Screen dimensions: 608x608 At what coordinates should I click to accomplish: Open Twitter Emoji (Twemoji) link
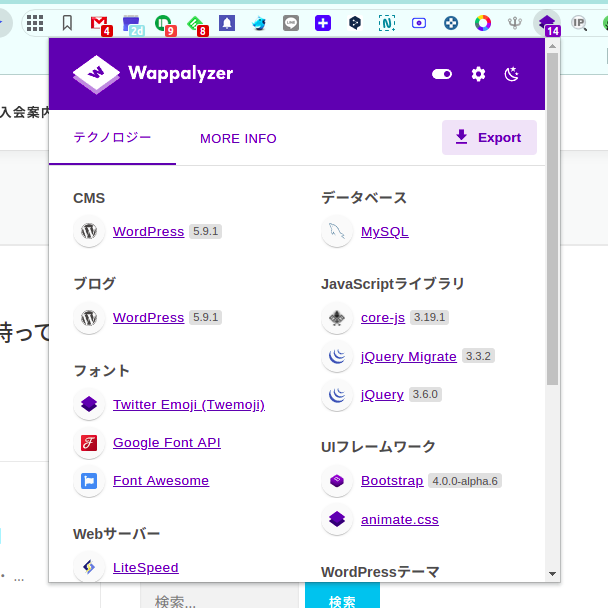(x=189, y=404)
